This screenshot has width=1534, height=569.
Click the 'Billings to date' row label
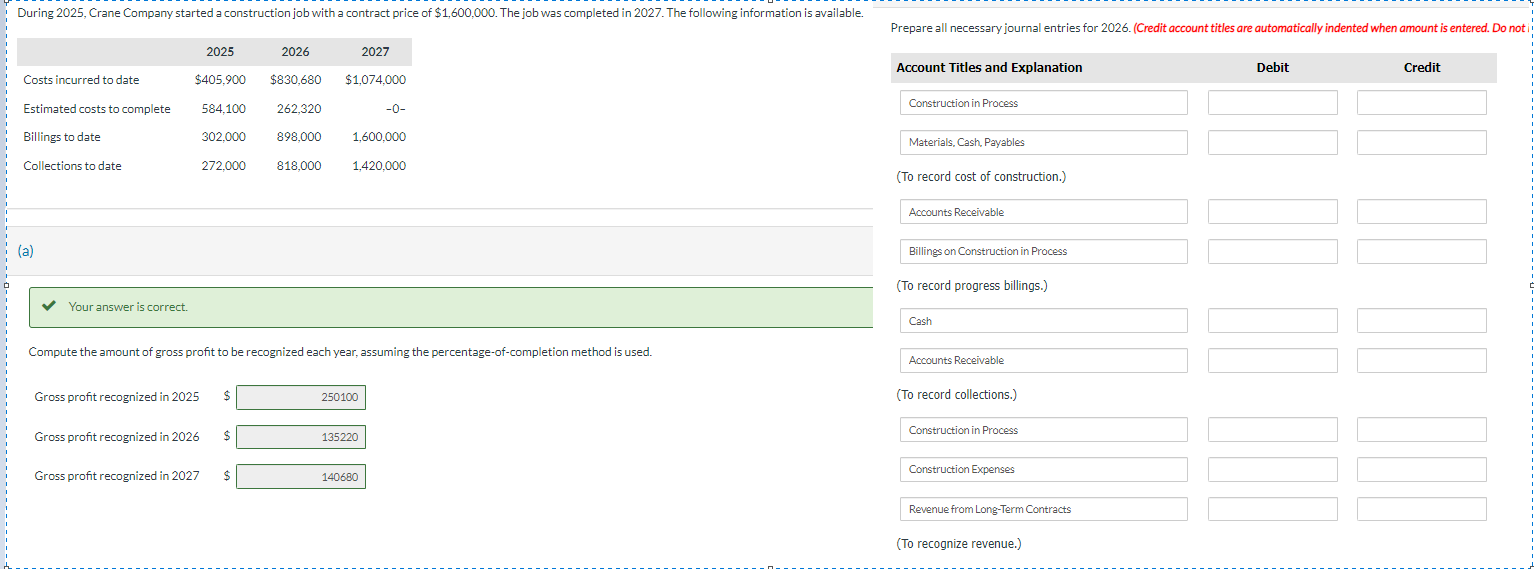(x=62, y=137)
